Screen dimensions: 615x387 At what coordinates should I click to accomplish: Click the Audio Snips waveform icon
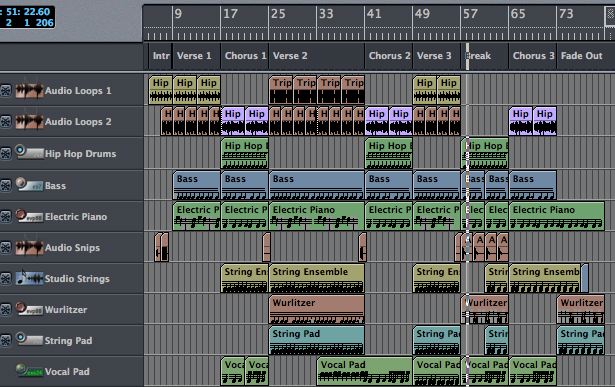point(29,247)
